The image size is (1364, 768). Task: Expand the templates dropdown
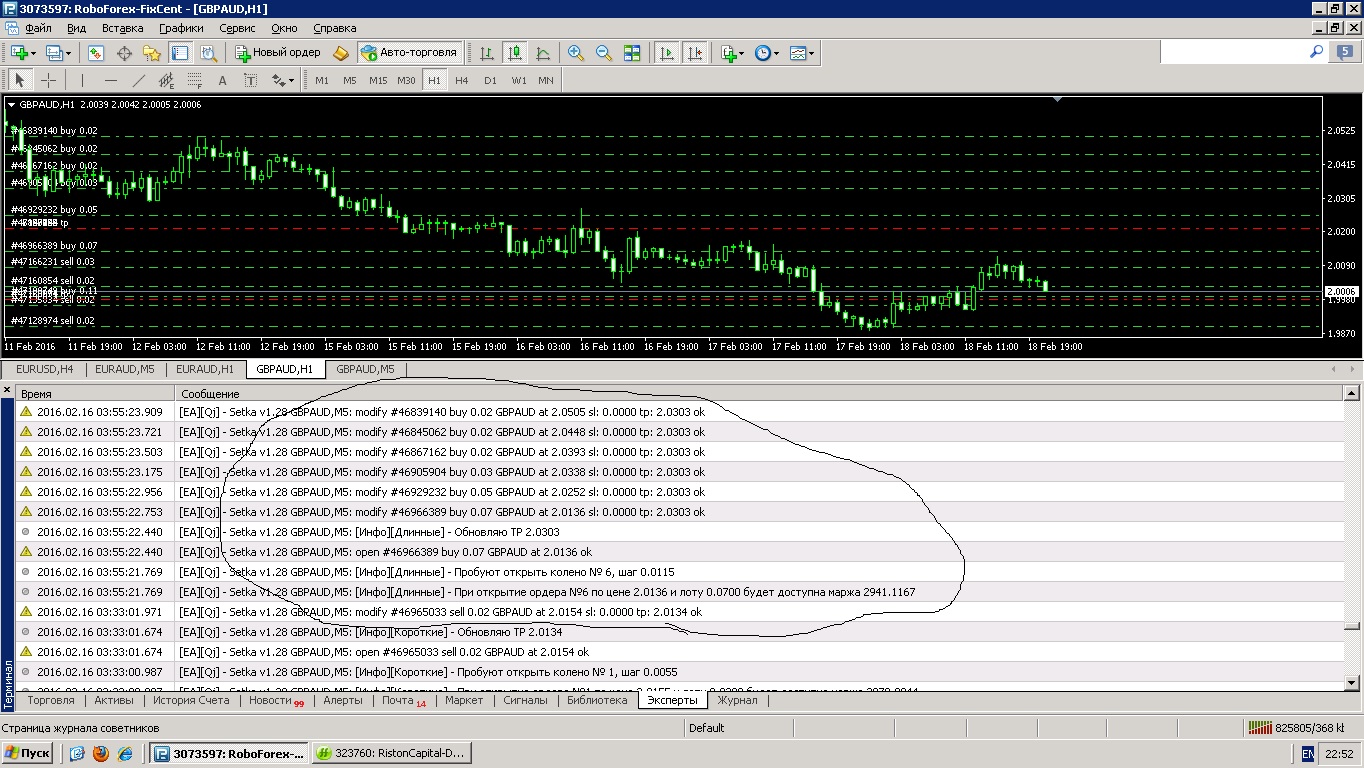point(802,53)
